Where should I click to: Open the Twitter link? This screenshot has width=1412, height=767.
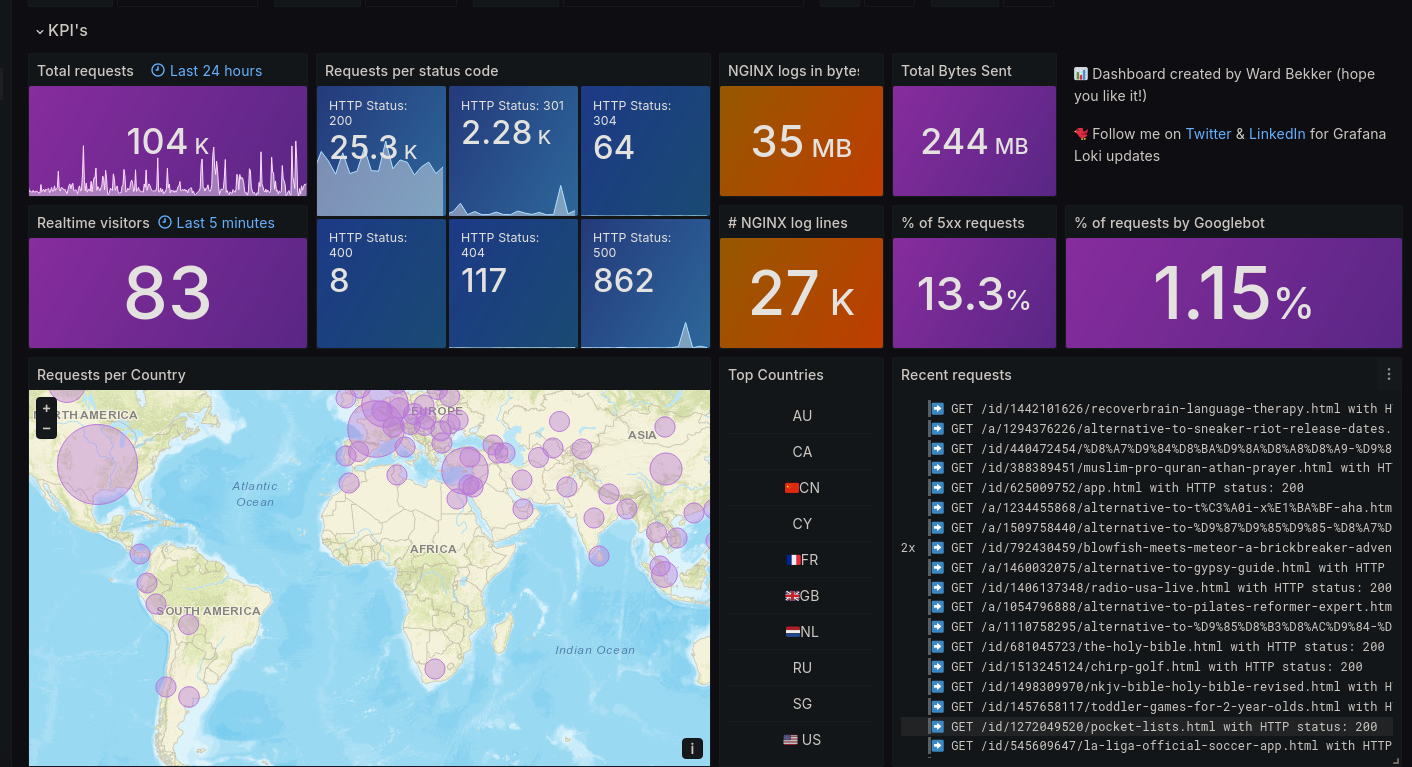1208,134
